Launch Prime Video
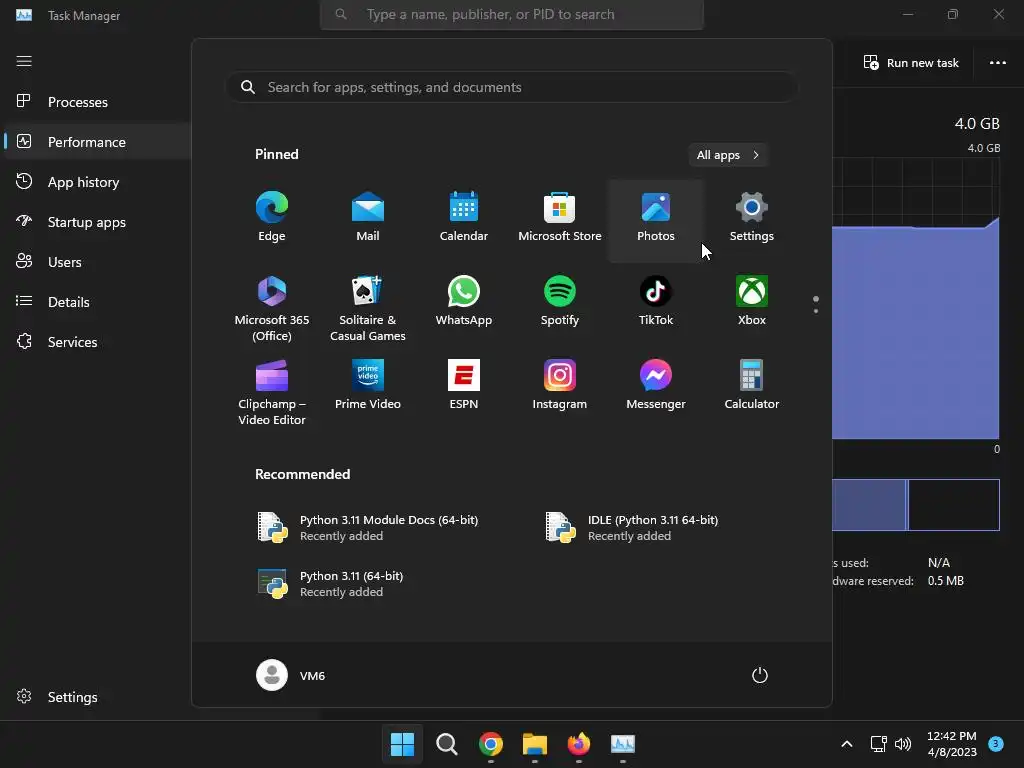 click(368, 386)
